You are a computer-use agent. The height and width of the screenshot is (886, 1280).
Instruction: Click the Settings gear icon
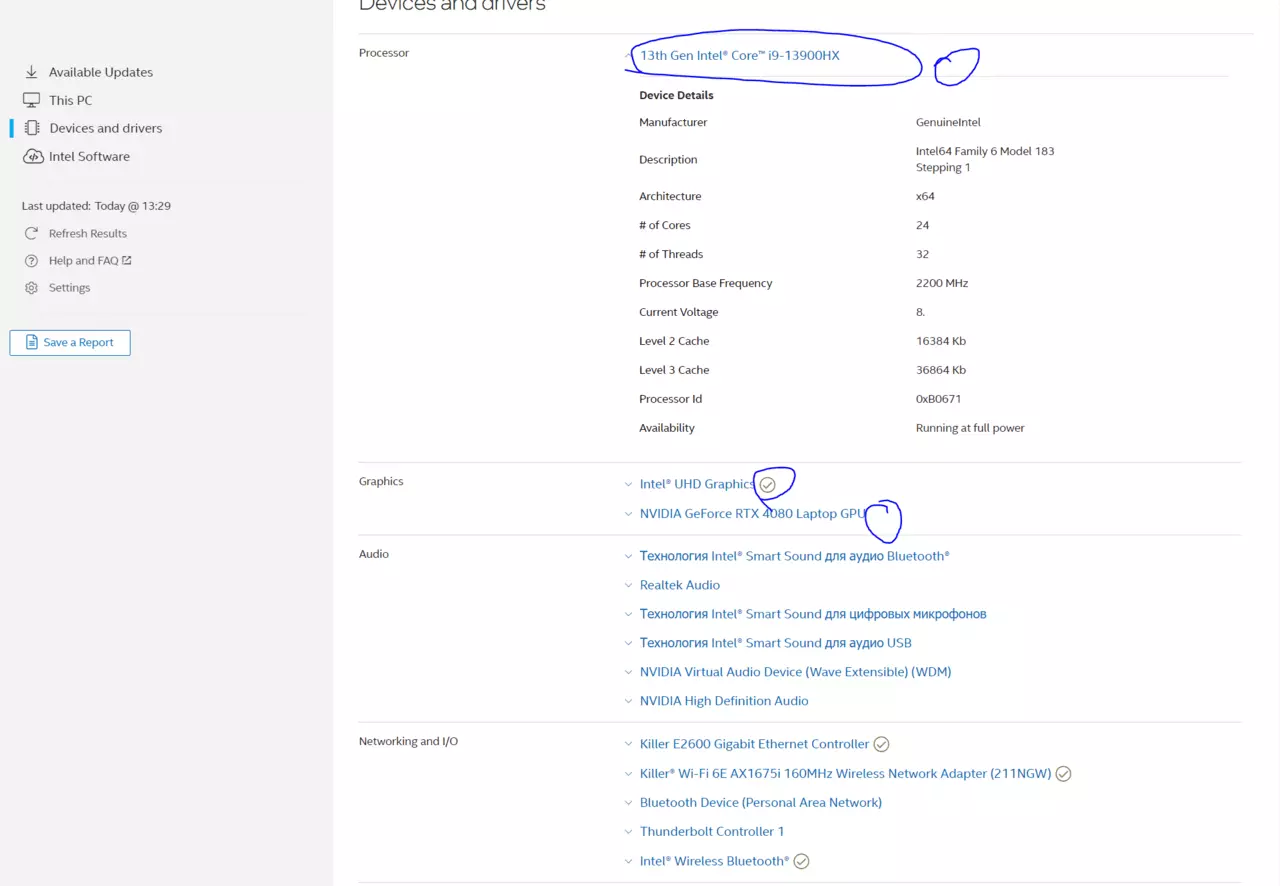tap(31, 288)
